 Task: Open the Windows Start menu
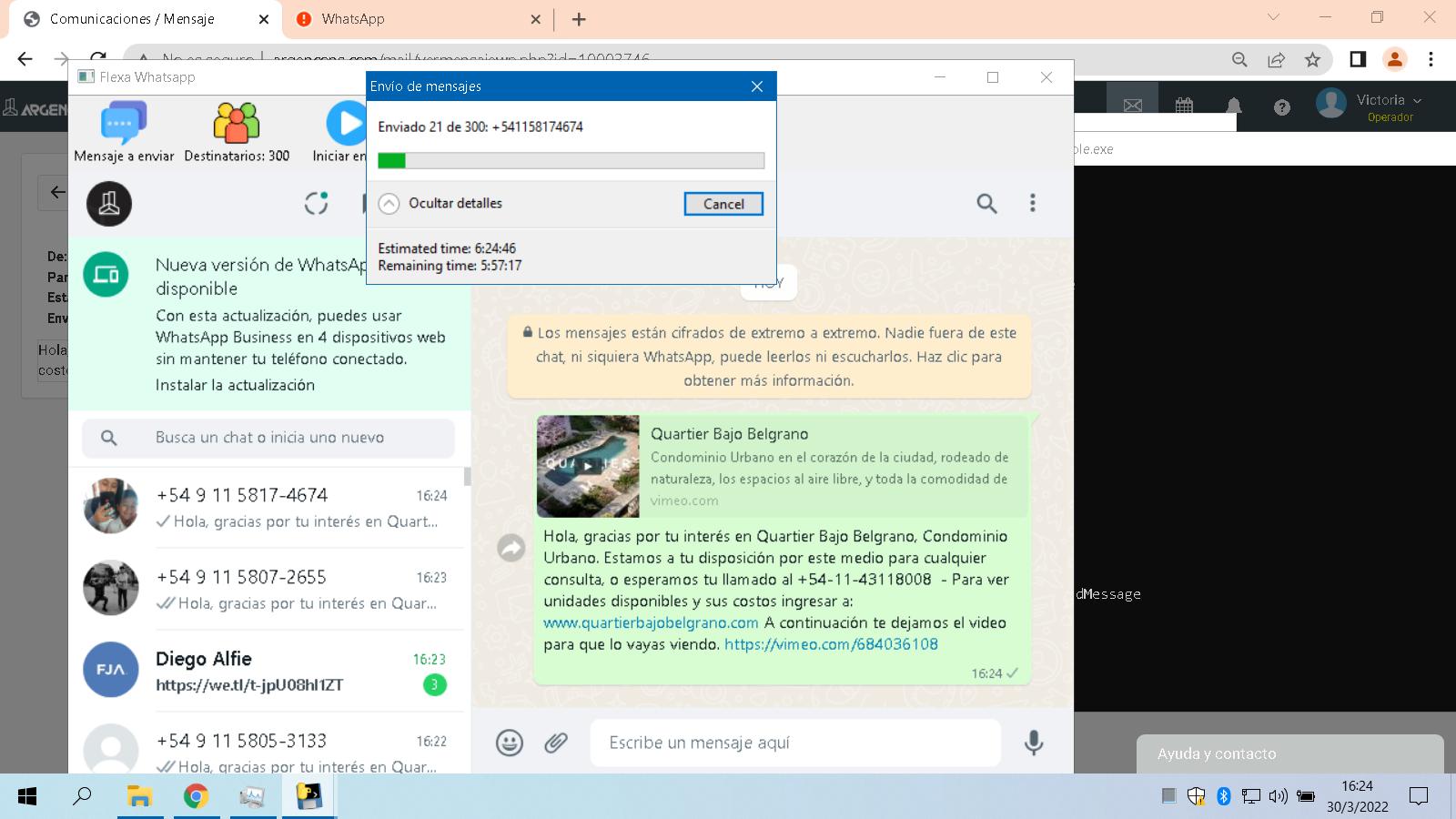click(27, 796)
